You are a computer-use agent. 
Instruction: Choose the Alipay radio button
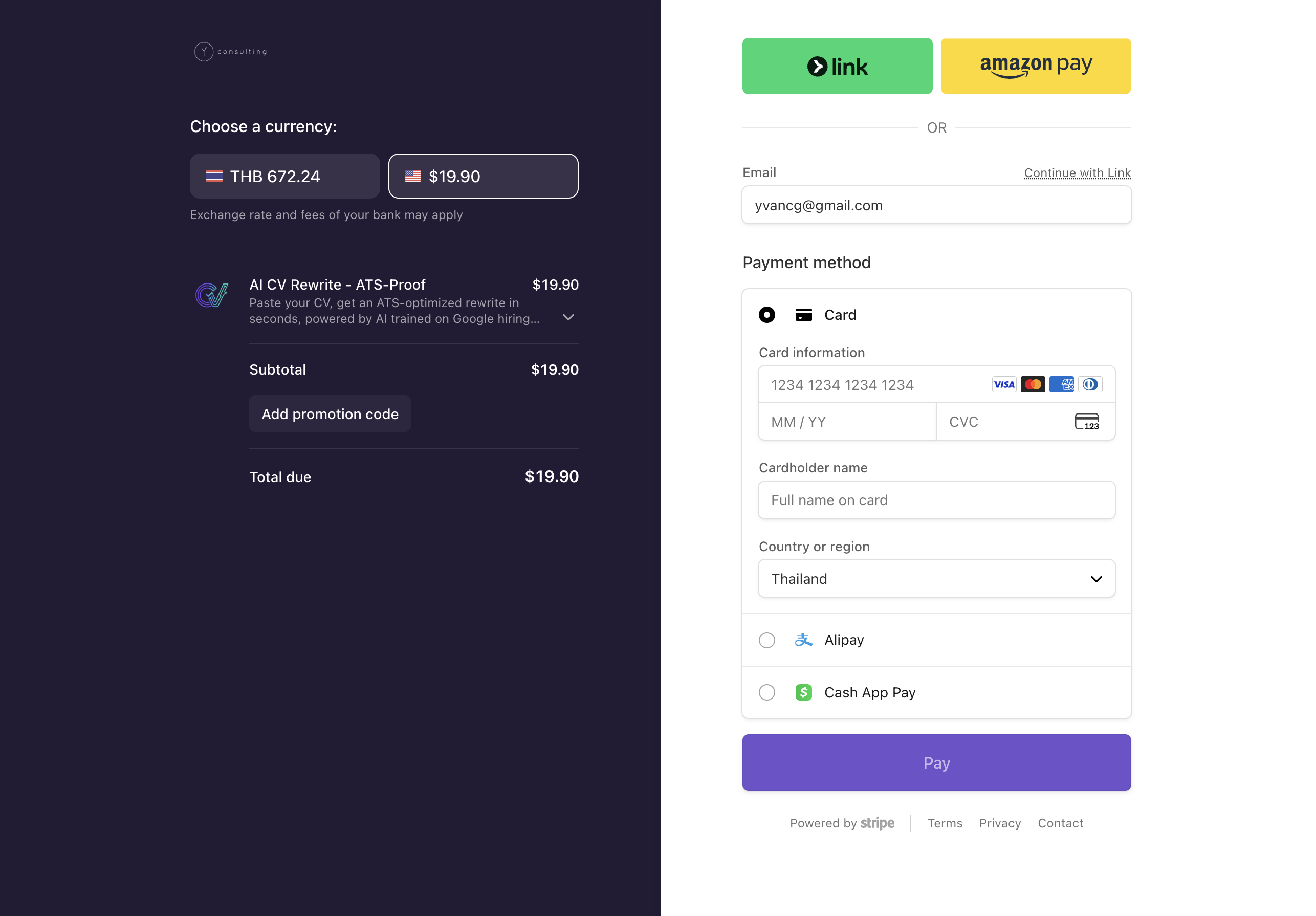(x=766, y=640)
